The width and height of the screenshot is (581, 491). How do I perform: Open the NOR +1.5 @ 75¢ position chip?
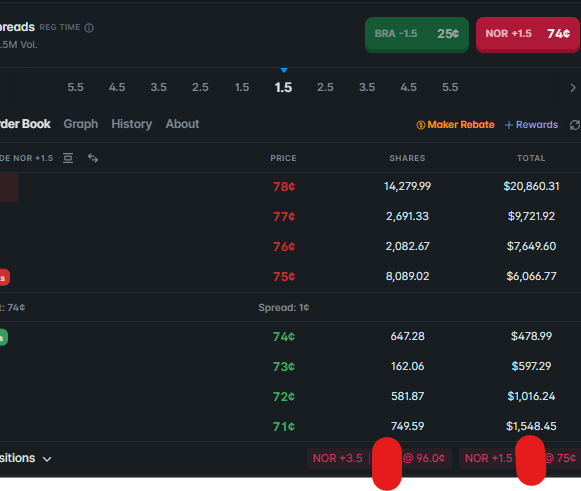tap(519, 458)
